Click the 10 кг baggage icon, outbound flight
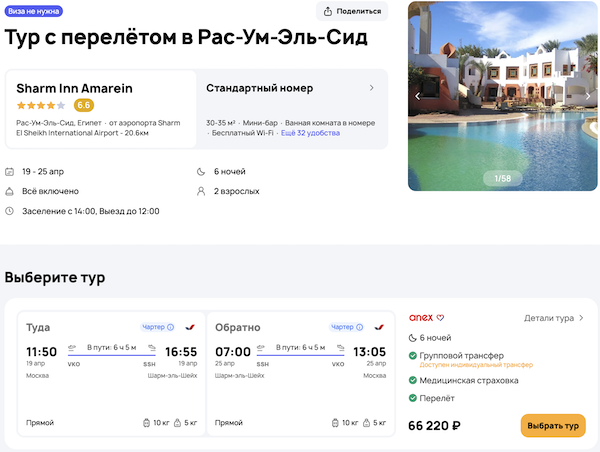The width and height of the screenshot is (600, 452). 146,423
